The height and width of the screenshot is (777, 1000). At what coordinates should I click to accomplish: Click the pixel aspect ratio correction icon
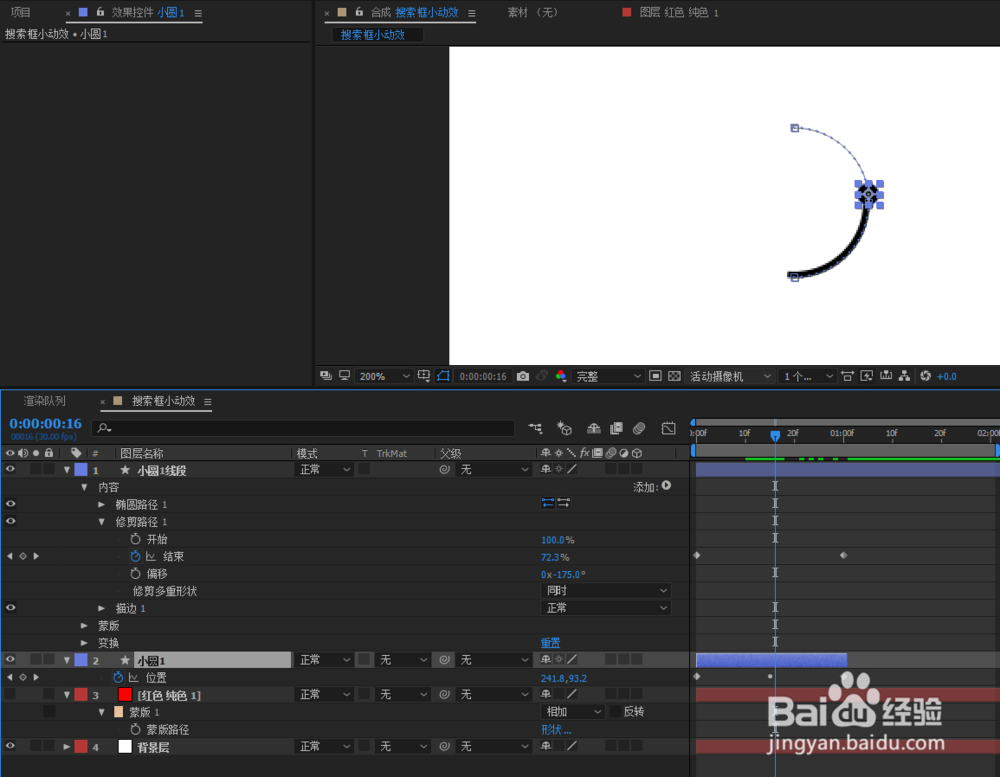[848, 376]
